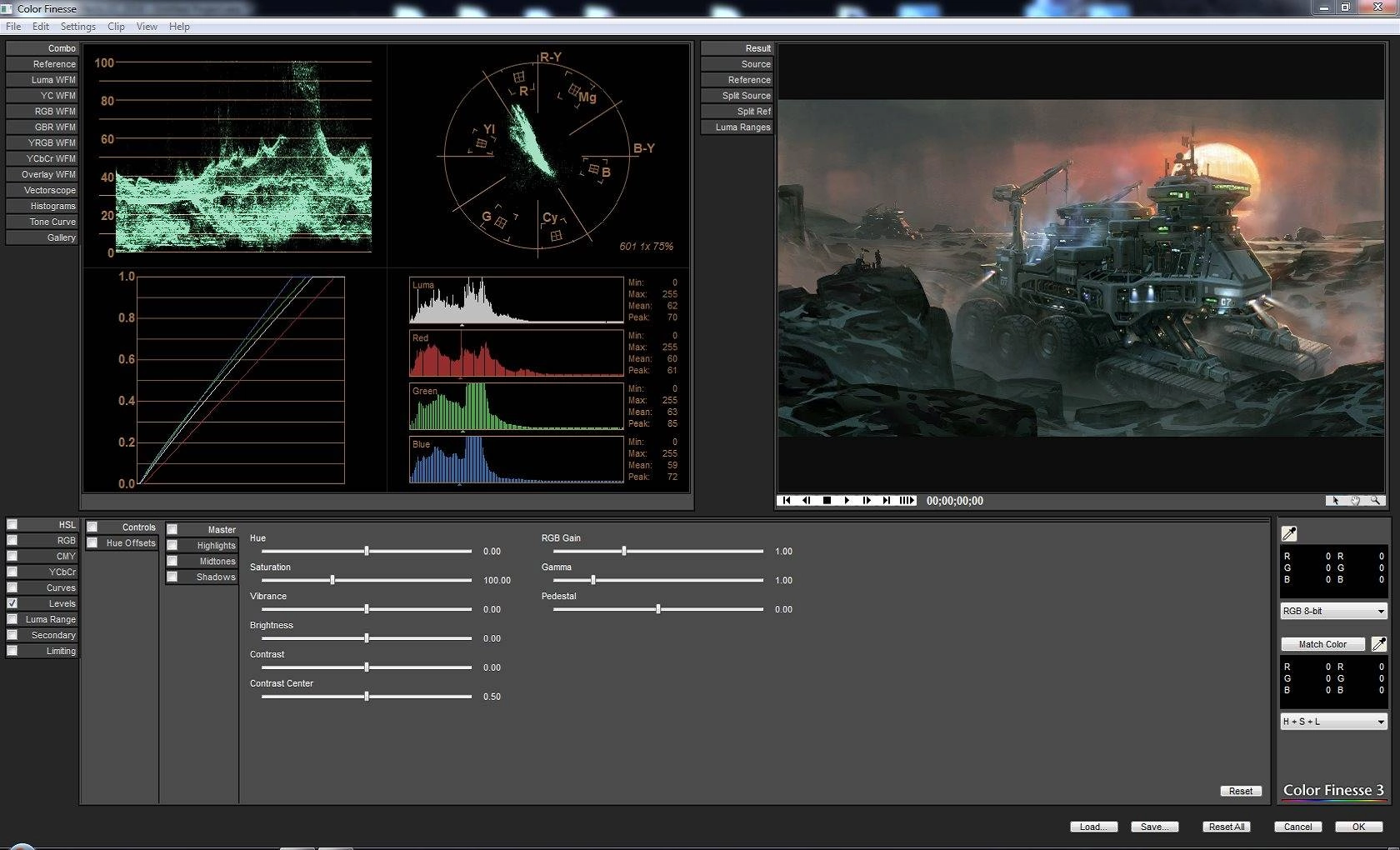Screen dimensions: 1400x850
Task: Pick the color sample eyedropper above RGB readout
Action: pyautogui.click(x=1288, y=533)
